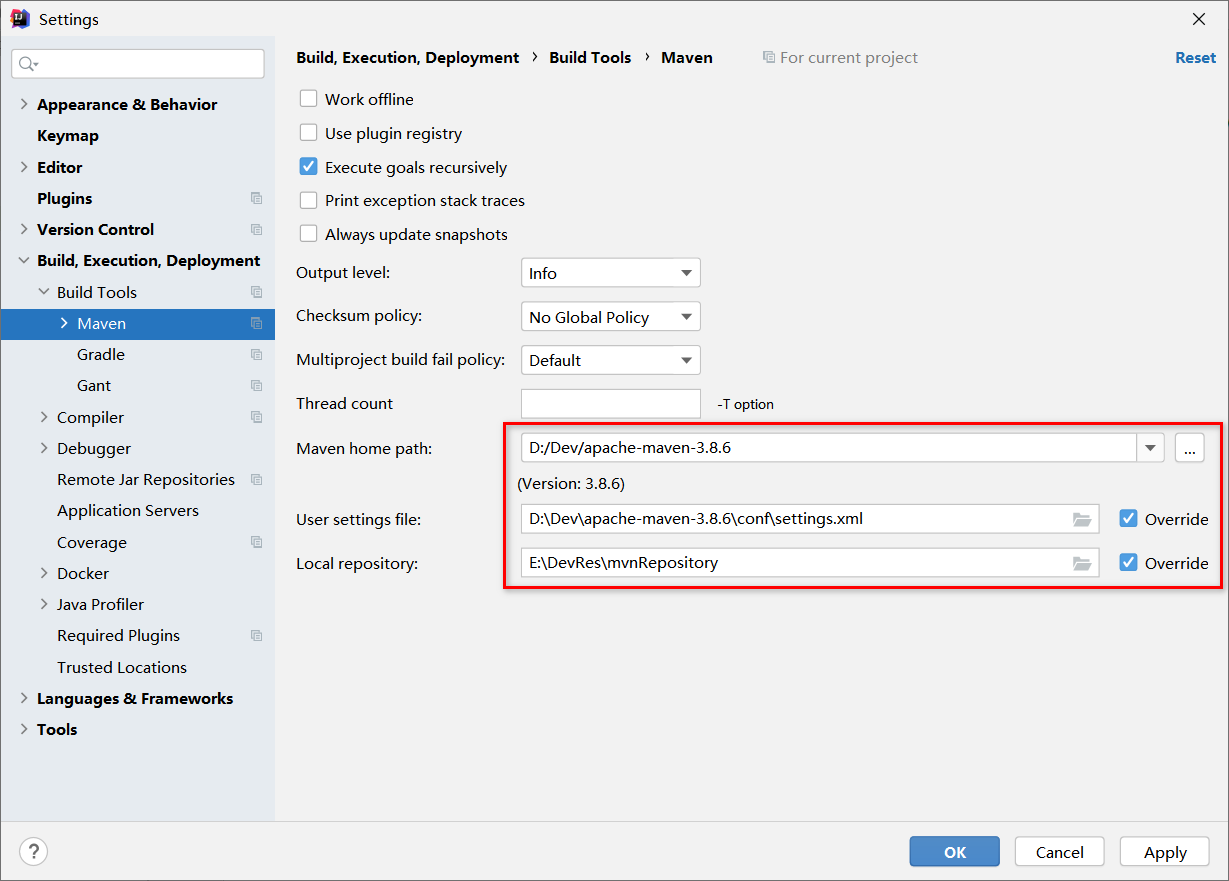This screenshot has height=881, width=1229.
Task: Click Build Tools breadcrumb
Action: (x=590, y=58)
